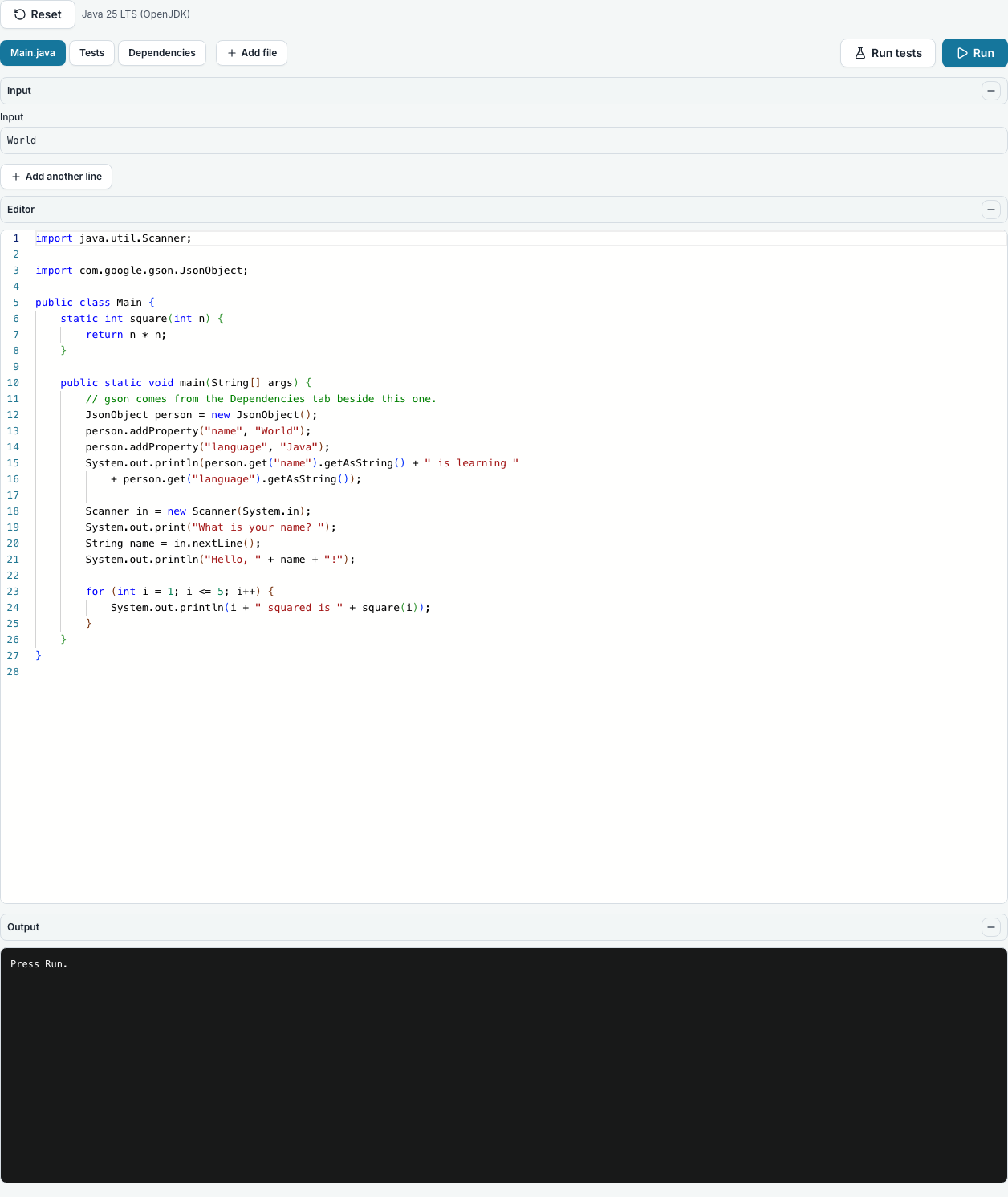Click 'Press Run.' text in output console
Viewport: 1008px width, 1197px height.
click(x=39, y=964)
